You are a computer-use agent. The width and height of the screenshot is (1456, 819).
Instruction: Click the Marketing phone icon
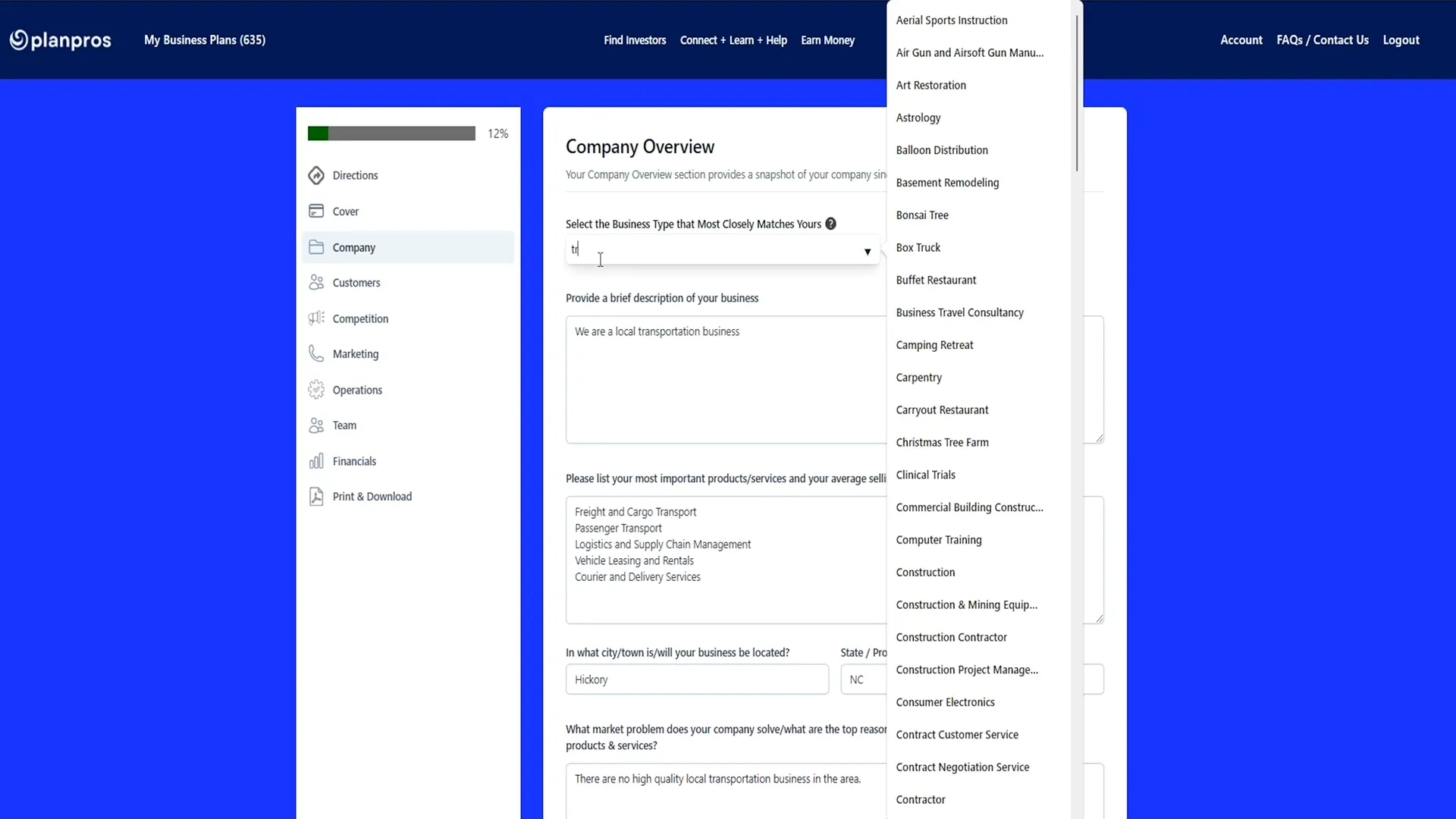click(316, 353)
